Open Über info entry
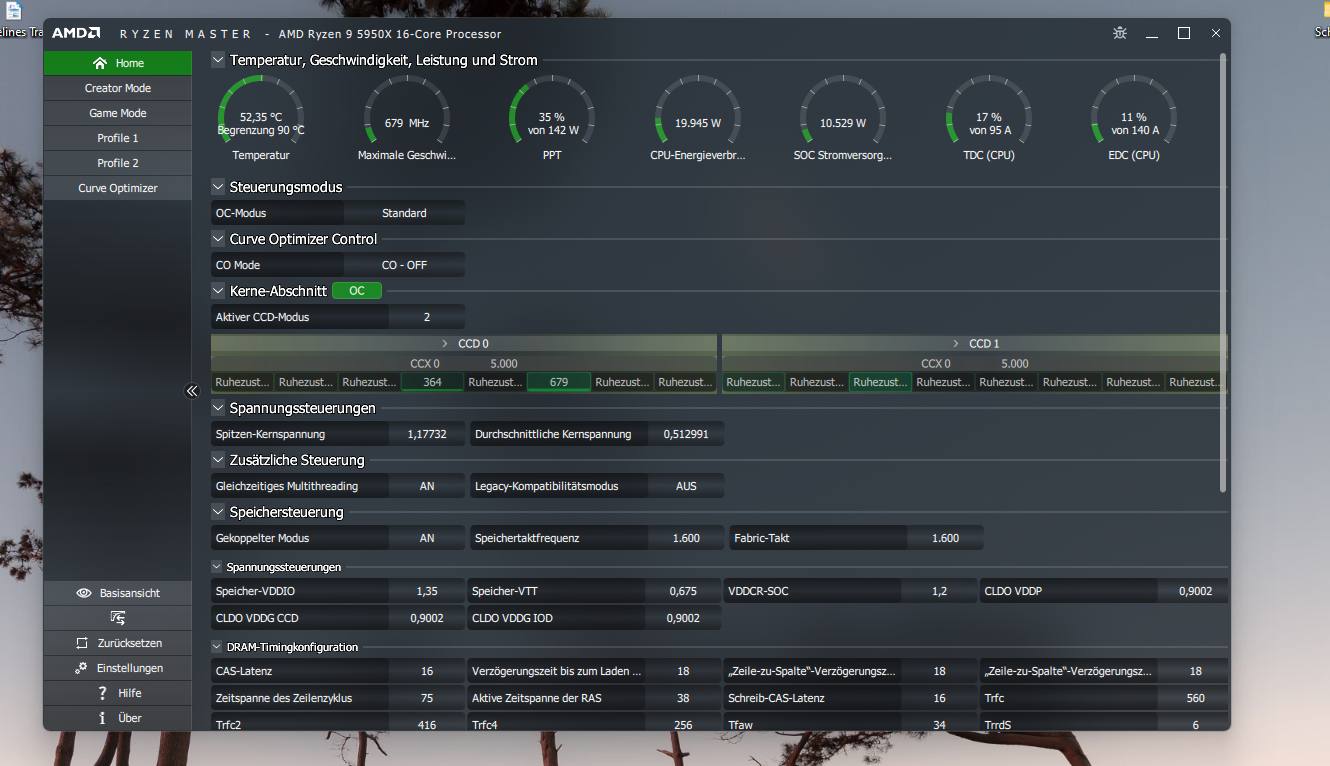The image size is (1330, 766). pos(118,718)
